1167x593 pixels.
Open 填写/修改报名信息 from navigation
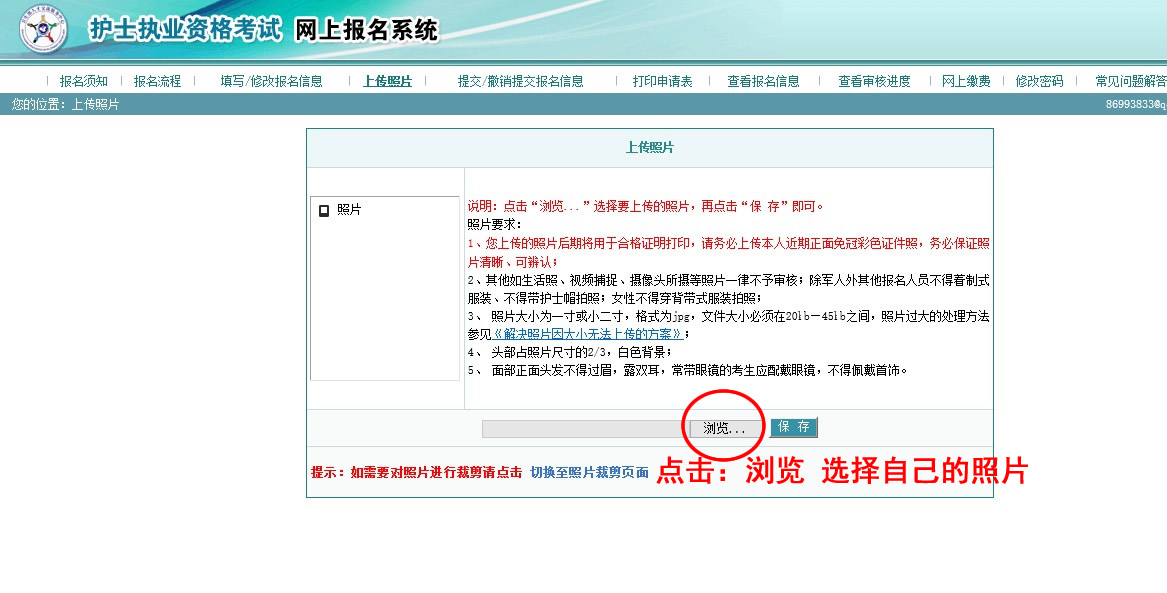[271, 82]
